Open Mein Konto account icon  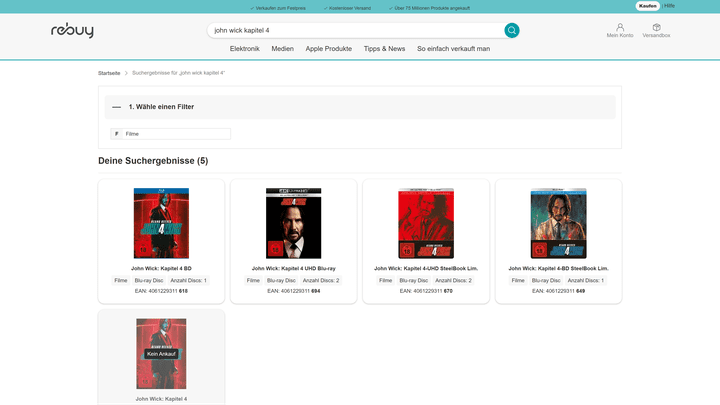coord(620,27)
